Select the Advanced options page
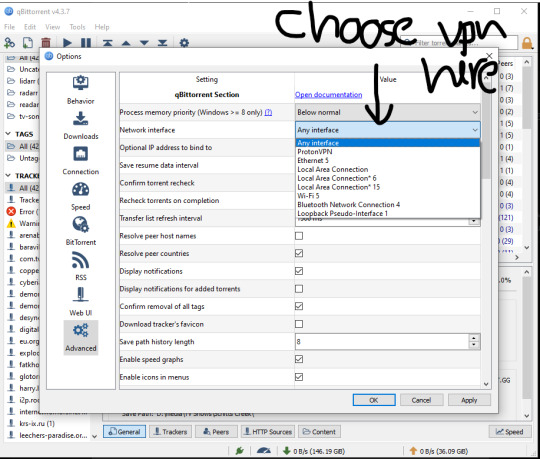 click(x=81, y=337)
